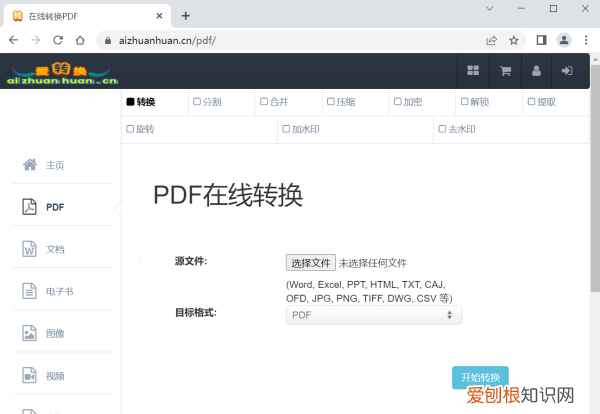This screenshot has width=600, height=414.
Task: Click the 电子书 sidebar label
Action: (x=60, y=292)
